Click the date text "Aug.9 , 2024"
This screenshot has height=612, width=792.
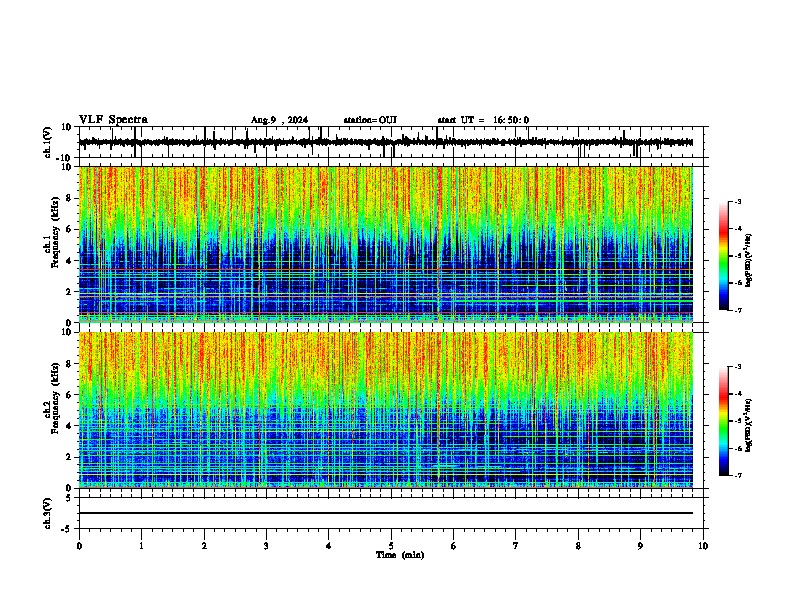(x=279, y=120)
